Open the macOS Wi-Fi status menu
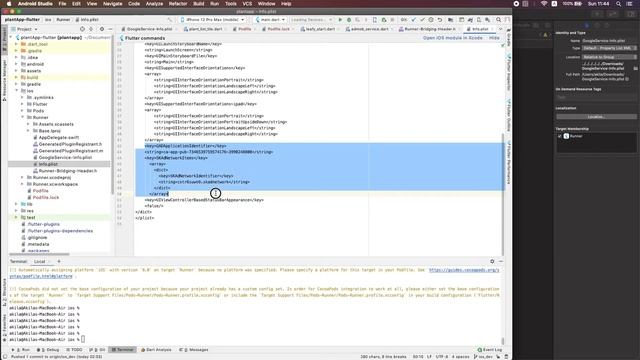 (544, 4)
